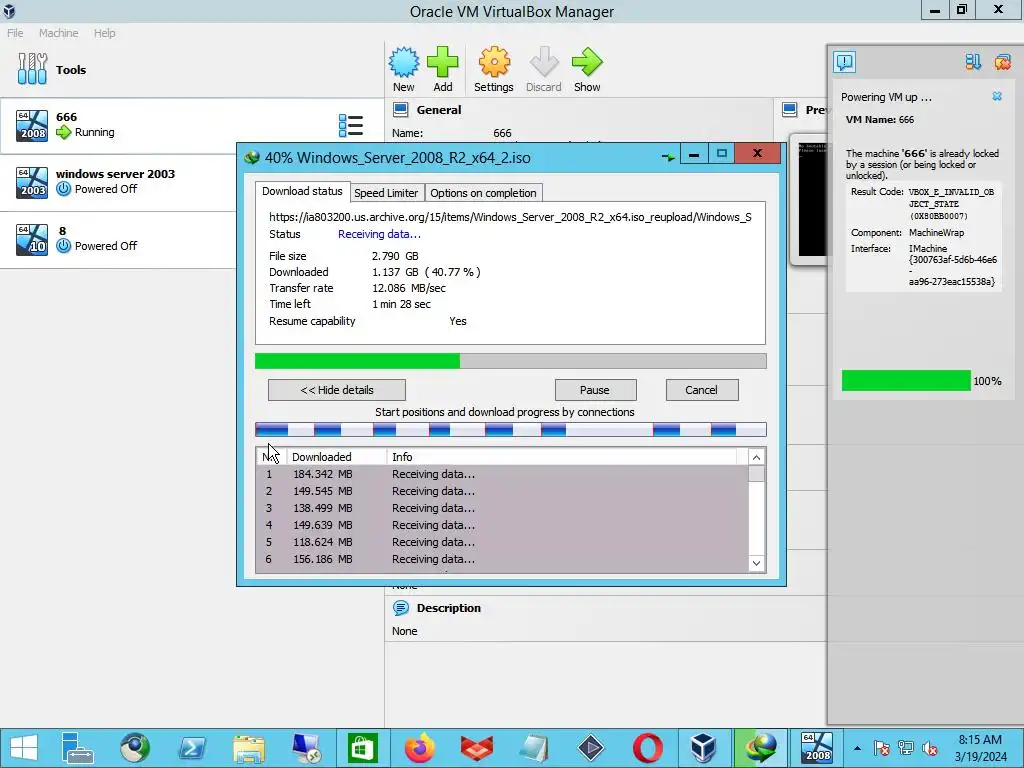Click the Powering VM up progress bar
The image size is (1024, 768).
906,381
